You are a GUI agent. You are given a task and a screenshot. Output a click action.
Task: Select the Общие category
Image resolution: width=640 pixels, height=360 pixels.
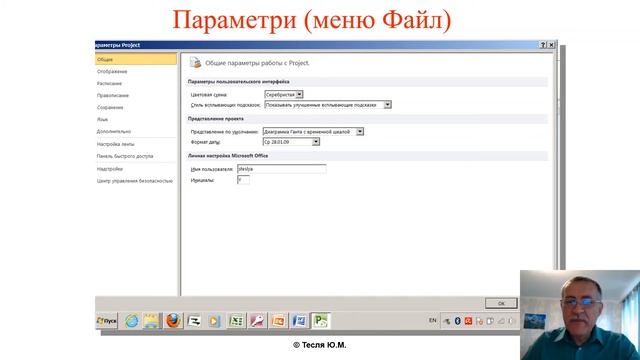click(136, 59)
